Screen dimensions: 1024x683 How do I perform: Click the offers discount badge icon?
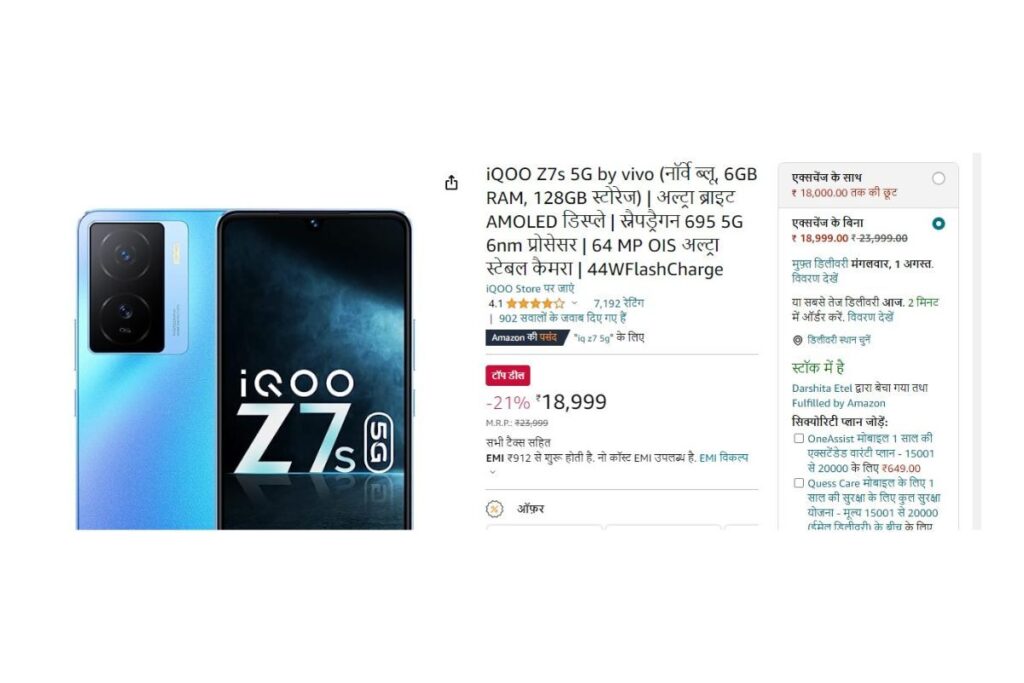click(x=495, y=509)
